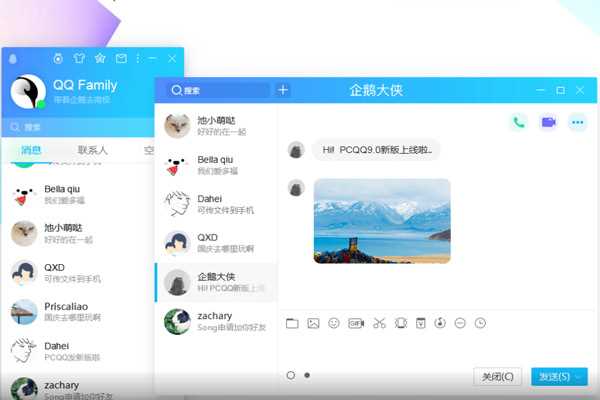Open the mountain lake photo in chat

(382, 221)
